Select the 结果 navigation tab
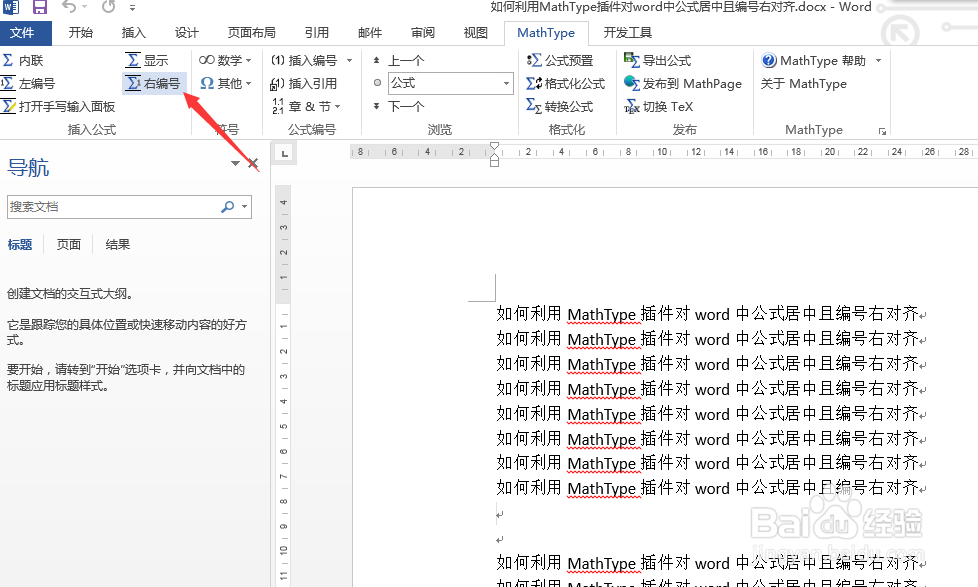Viewport: 978px width, 587px height. pyautogui.click(x=118, y=245)
